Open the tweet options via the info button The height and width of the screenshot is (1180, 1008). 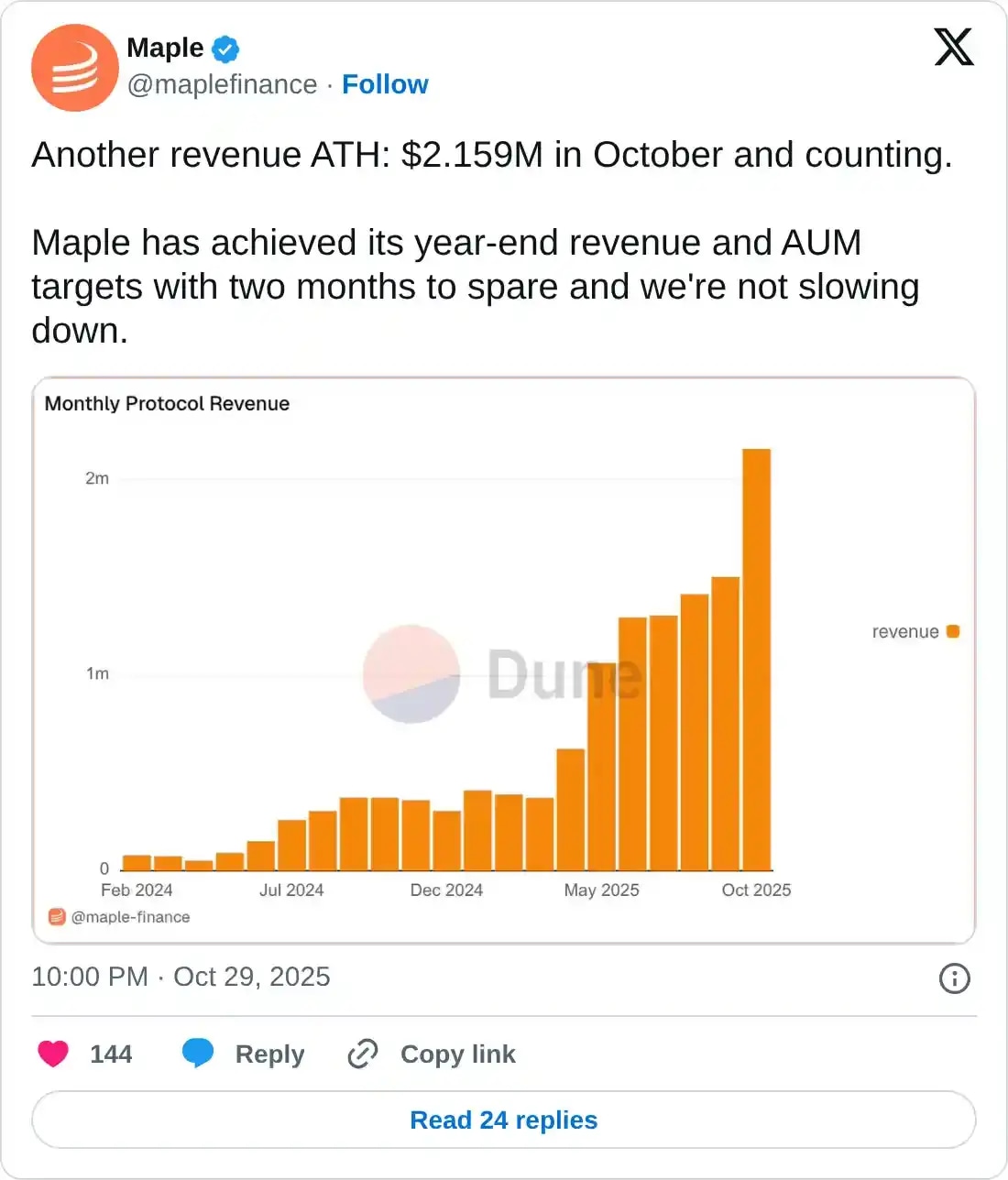[954, 978]
